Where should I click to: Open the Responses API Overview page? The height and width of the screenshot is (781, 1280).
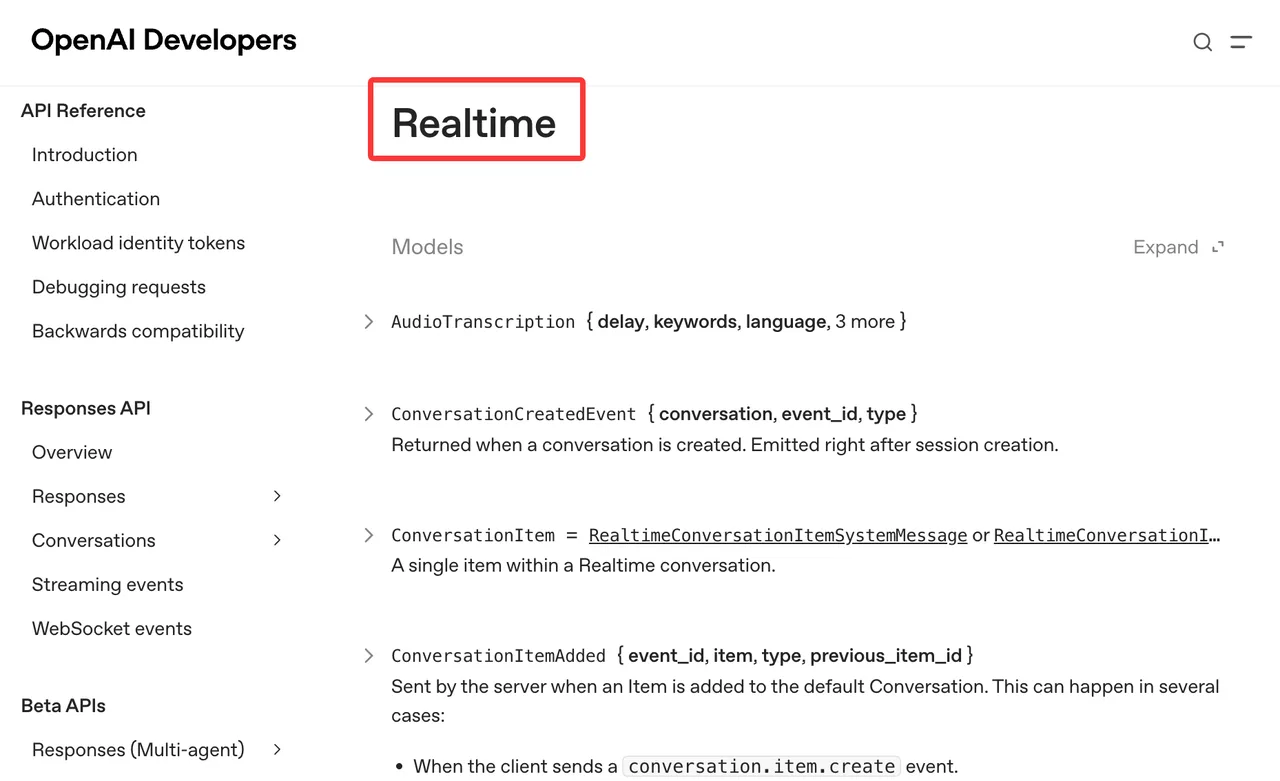tap(72, 452)
